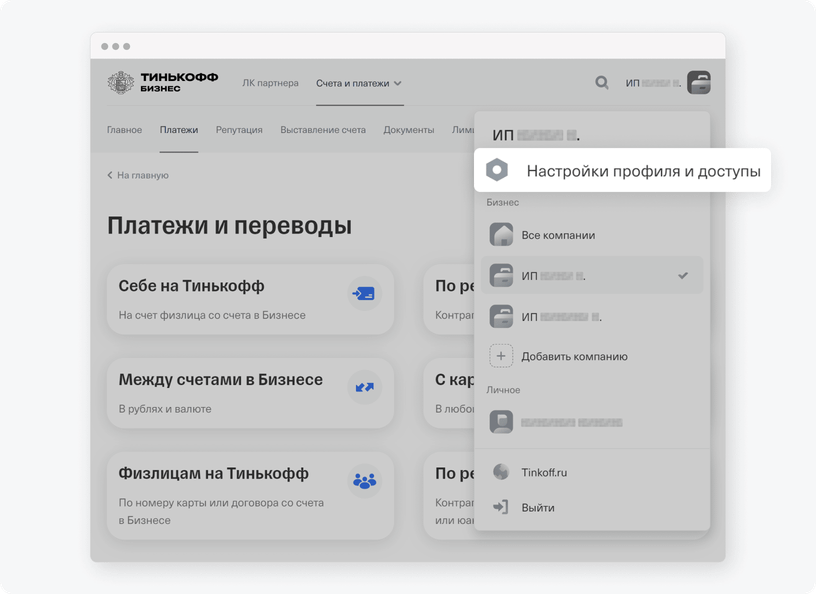Click the Tinkoff.ru globe icon

(x=501, y=472)
